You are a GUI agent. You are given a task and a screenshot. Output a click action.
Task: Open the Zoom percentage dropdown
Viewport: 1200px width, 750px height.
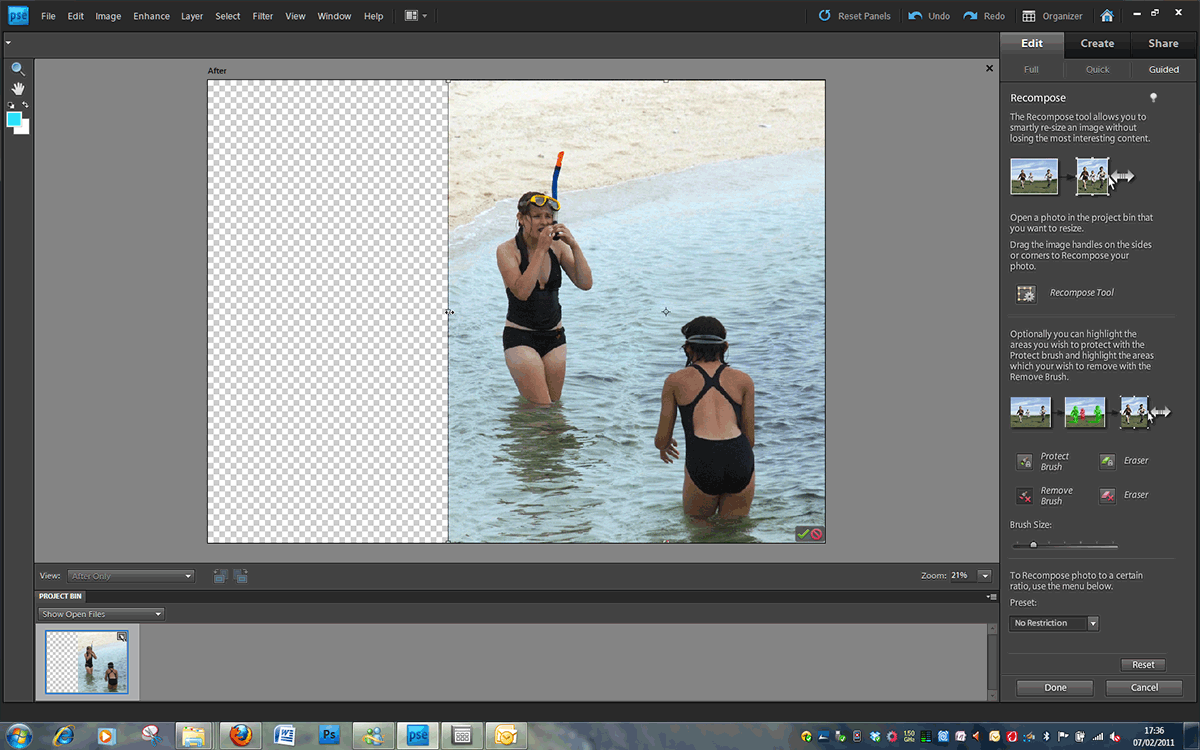tap(985, 576)
